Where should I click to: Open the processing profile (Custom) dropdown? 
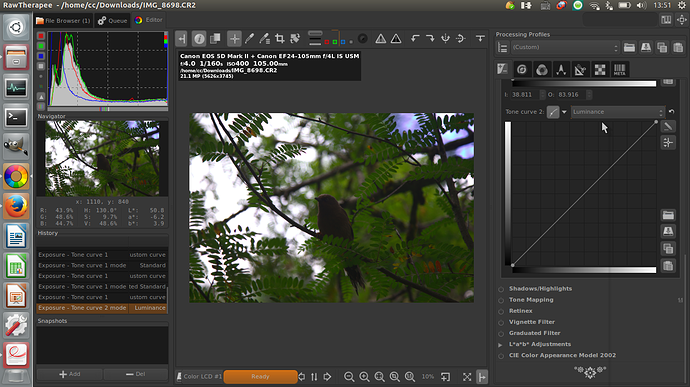coord(565,47)
